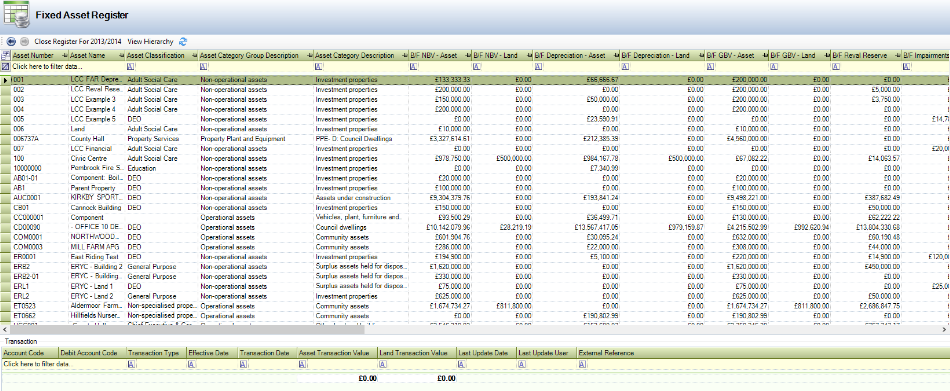Open the grid column chooser icon beside Asset Number
950x391 pixels.
tap(5, 55)
